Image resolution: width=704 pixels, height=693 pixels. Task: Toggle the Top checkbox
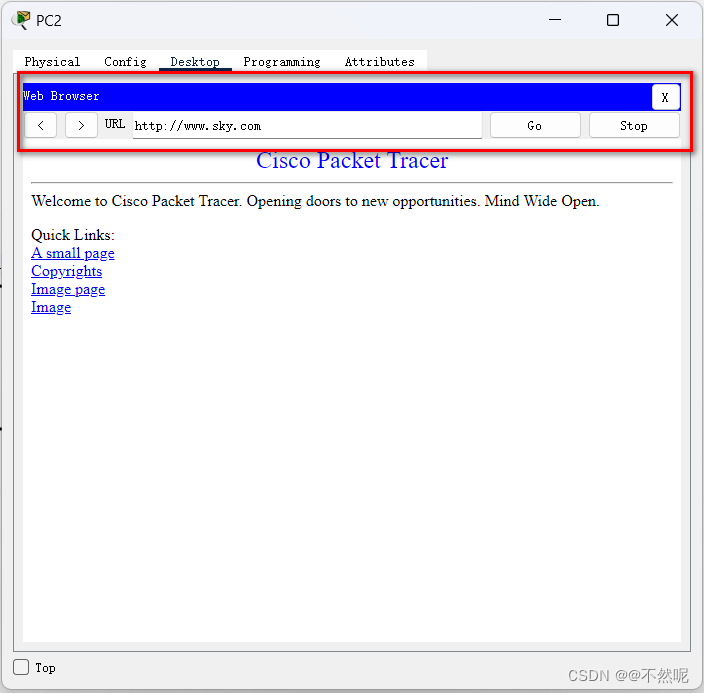coord(21,667)
